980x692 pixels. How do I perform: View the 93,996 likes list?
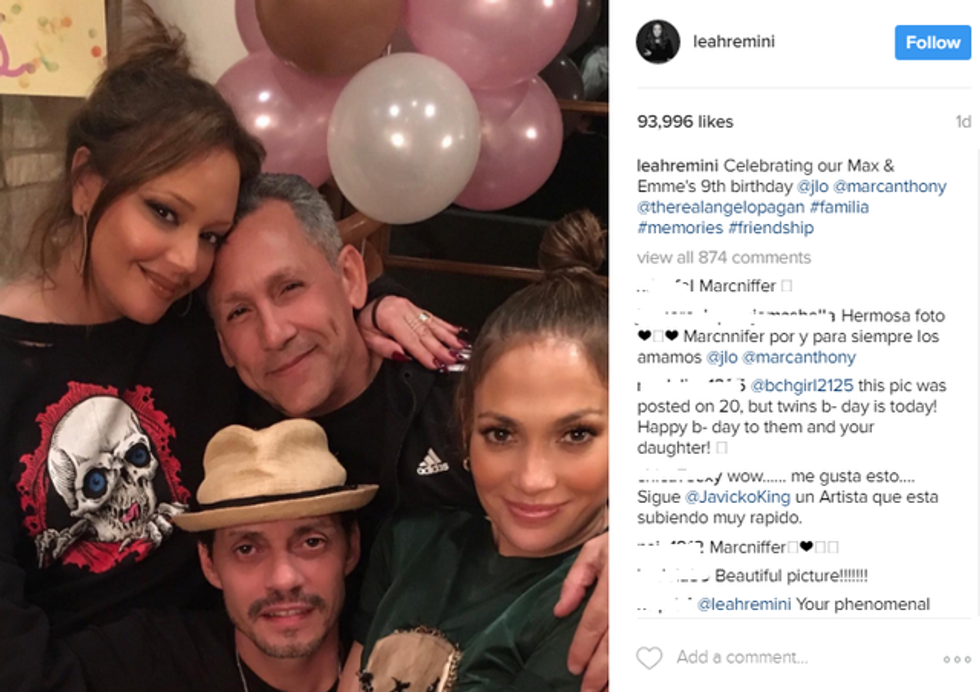pyautogui.click(x=685, y=121)
